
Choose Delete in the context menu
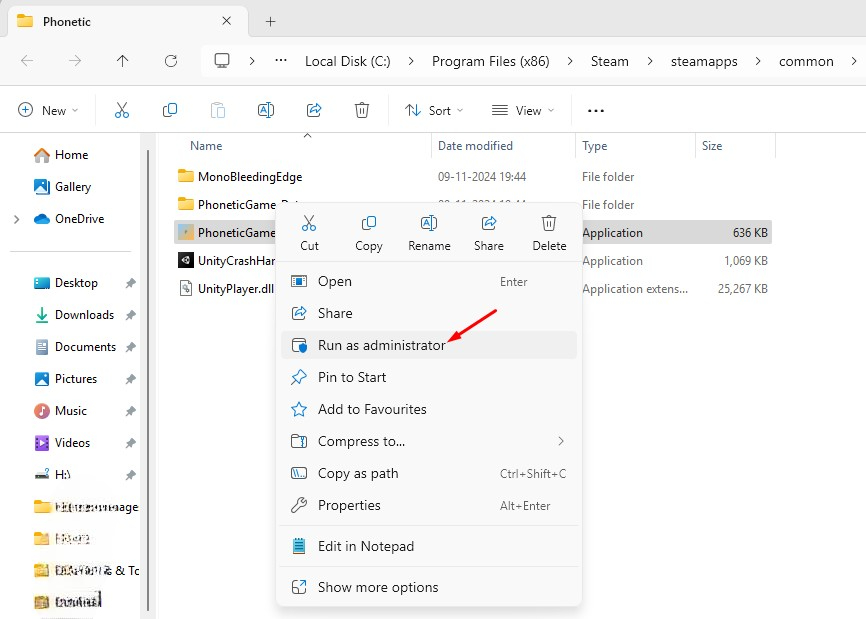[x=549, y=234]
